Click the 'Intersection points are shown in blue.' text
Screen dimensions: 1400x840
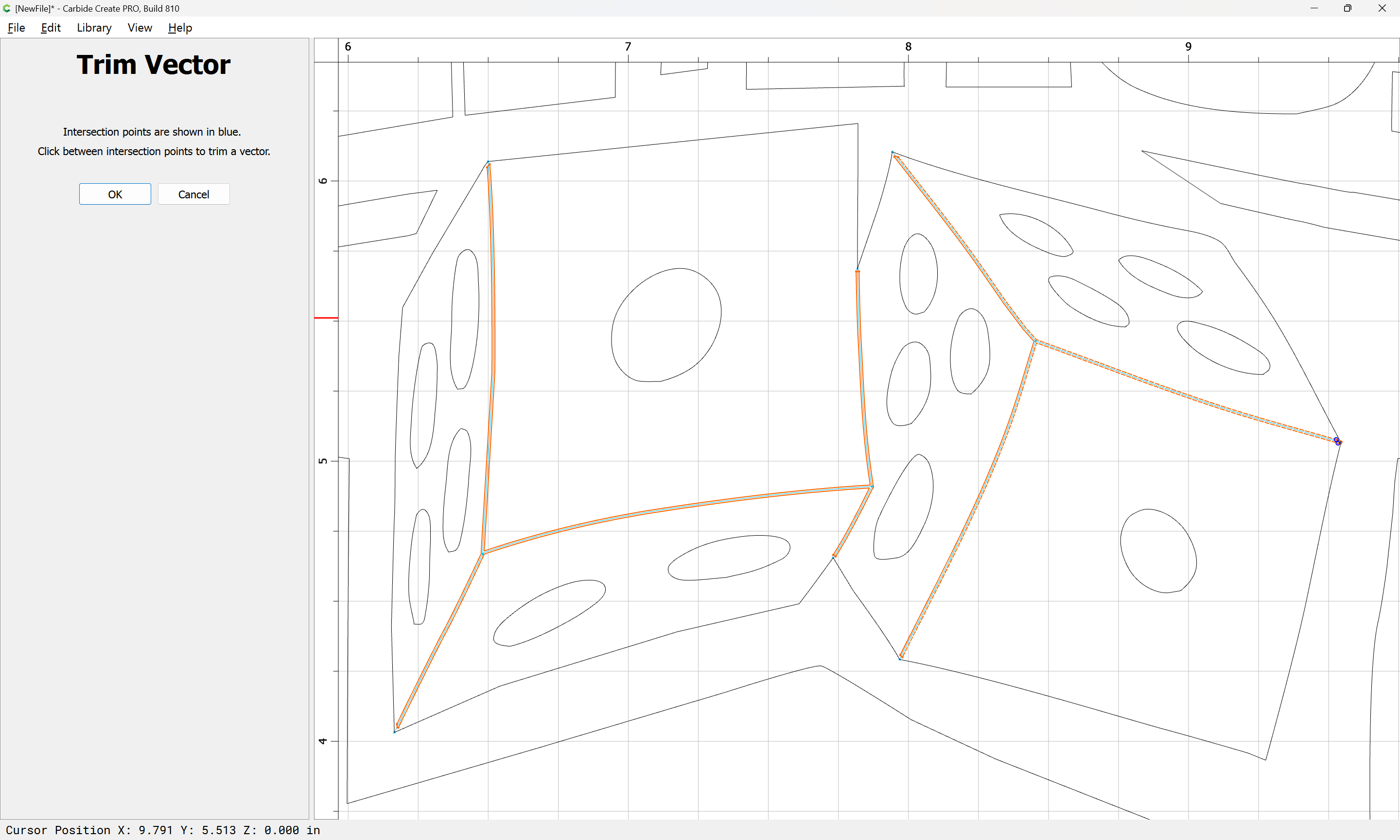[152, 132]
